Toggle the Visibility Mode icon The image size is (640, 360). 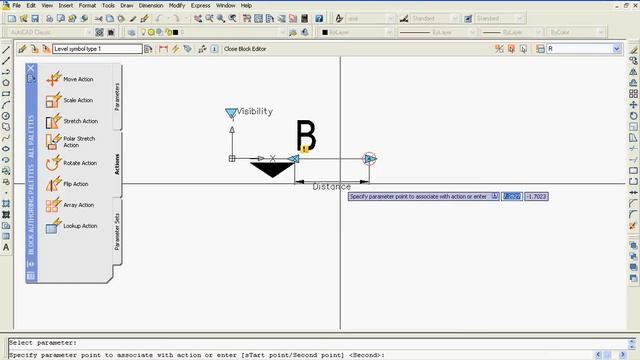(499, 49)
